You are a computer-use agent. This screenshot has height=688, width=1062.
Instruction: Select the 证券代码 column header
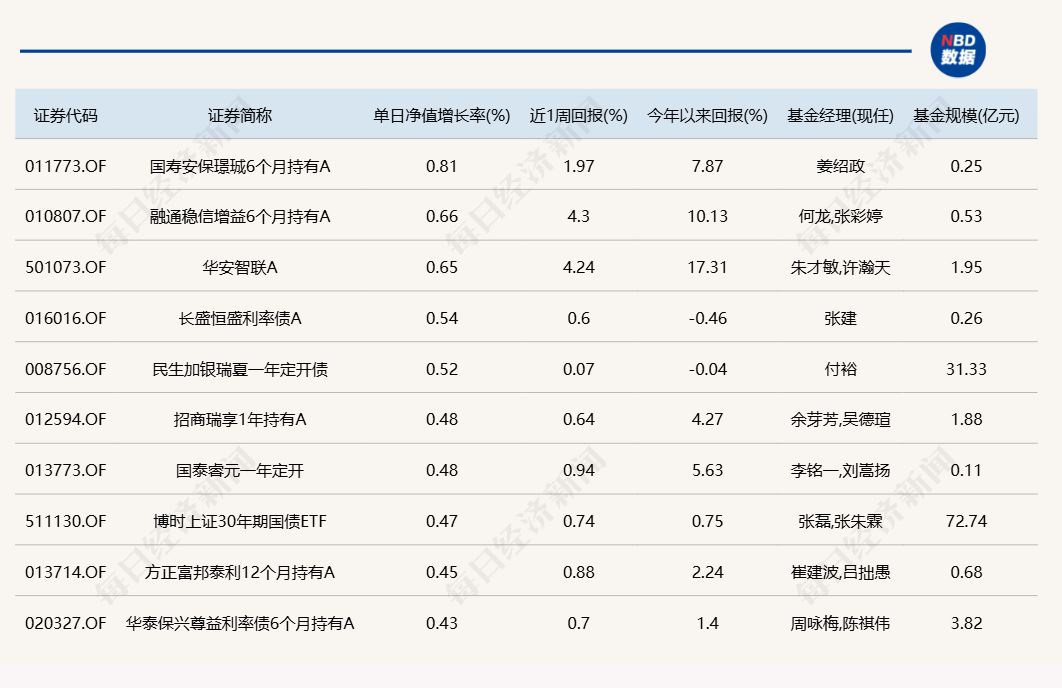pos(66,116)
